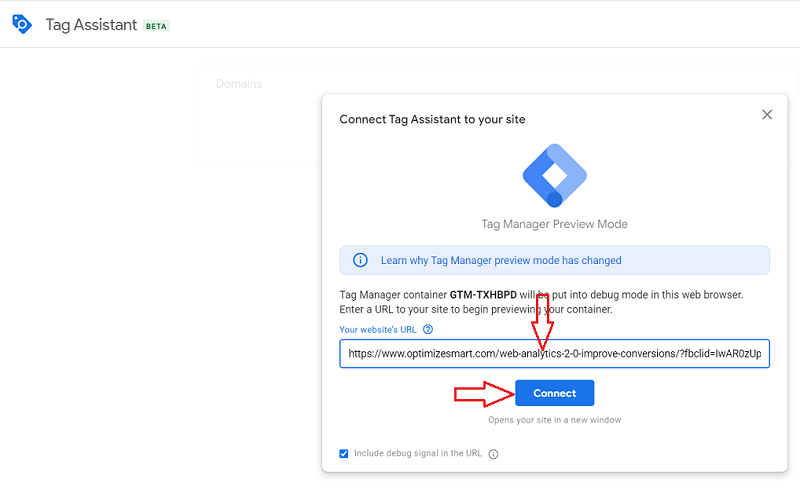Click help icon next to Your website's URL

tap(428, 330)
